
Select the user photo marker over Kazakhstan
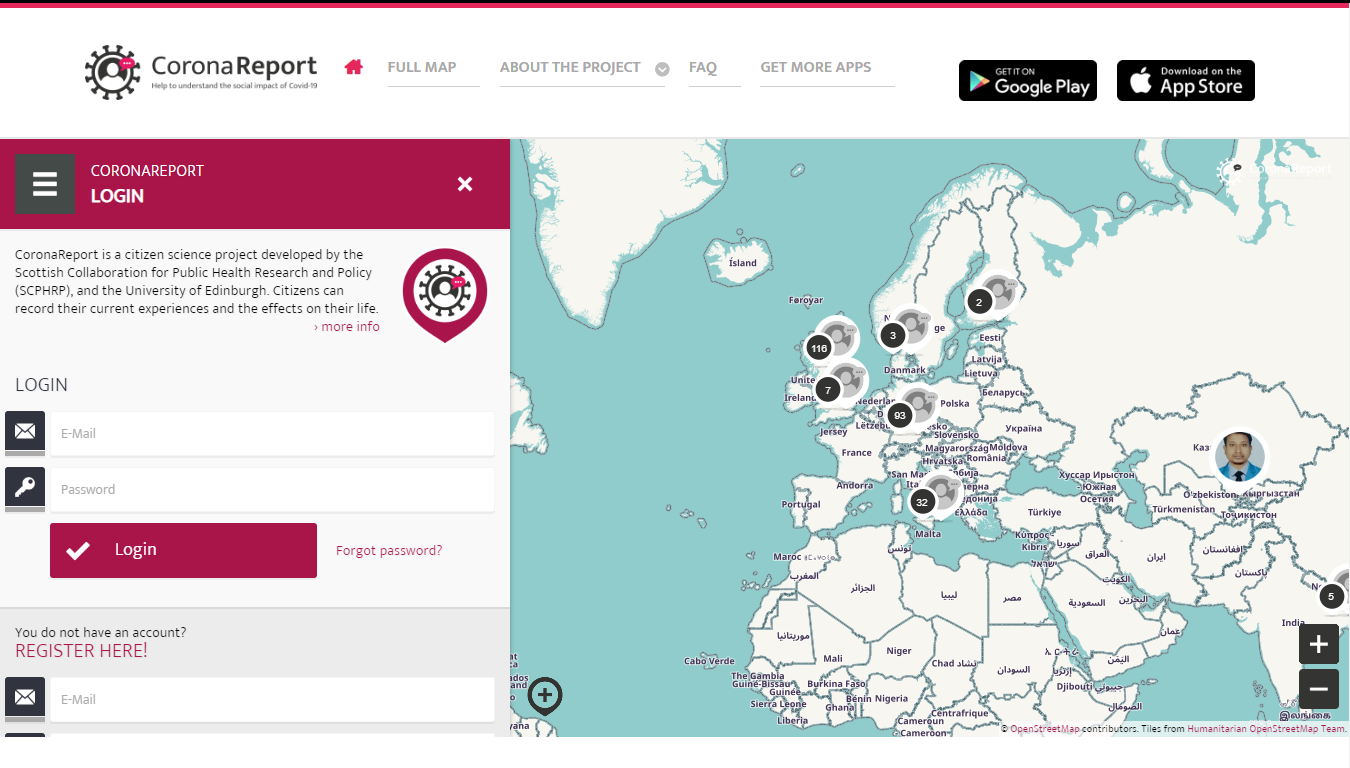tap(1240, 457)
